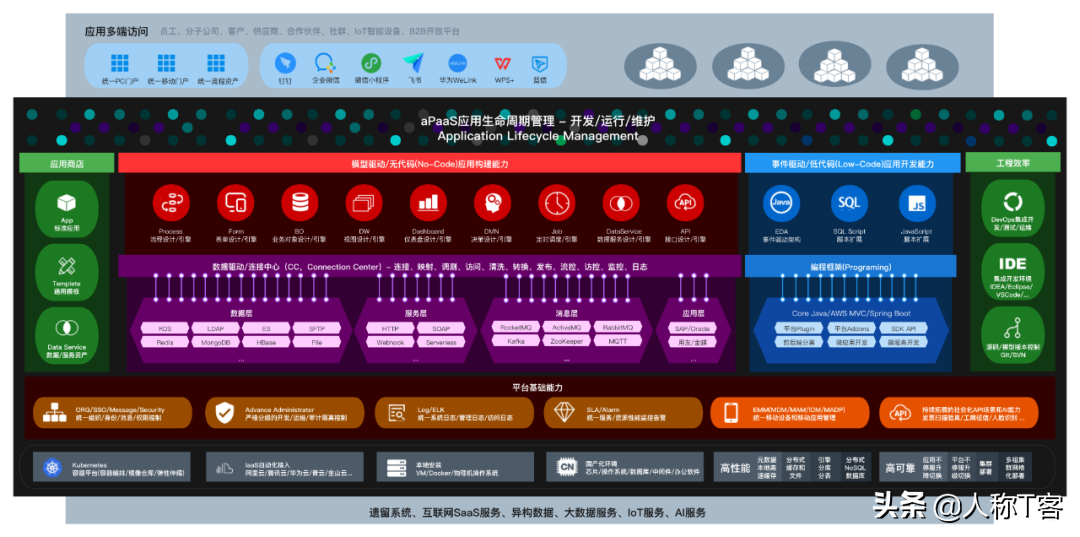Image resolution: width=1080 pixels, height=537 pixels.
Task: Click the Template 通用模板 icon
Action: pyautogui.click(x=67, y=266)
